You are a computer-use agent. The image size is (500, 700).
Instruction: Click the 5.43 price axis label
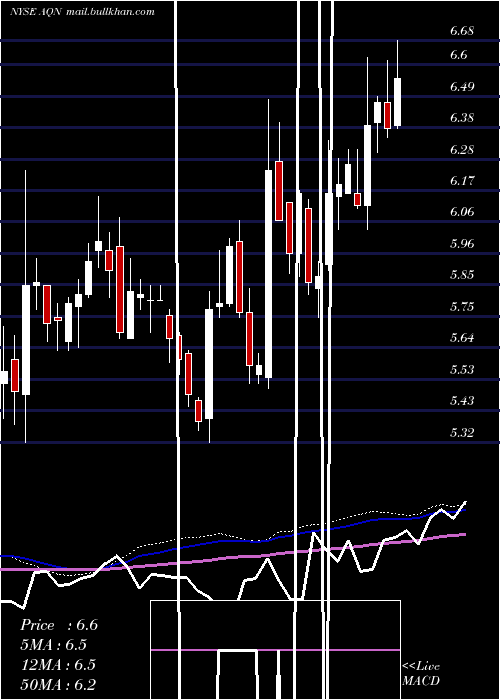462,400
